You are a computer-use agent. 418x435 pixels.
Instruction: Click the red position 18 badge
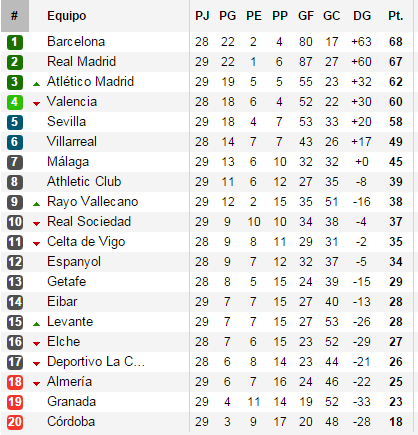coord(15,382)
